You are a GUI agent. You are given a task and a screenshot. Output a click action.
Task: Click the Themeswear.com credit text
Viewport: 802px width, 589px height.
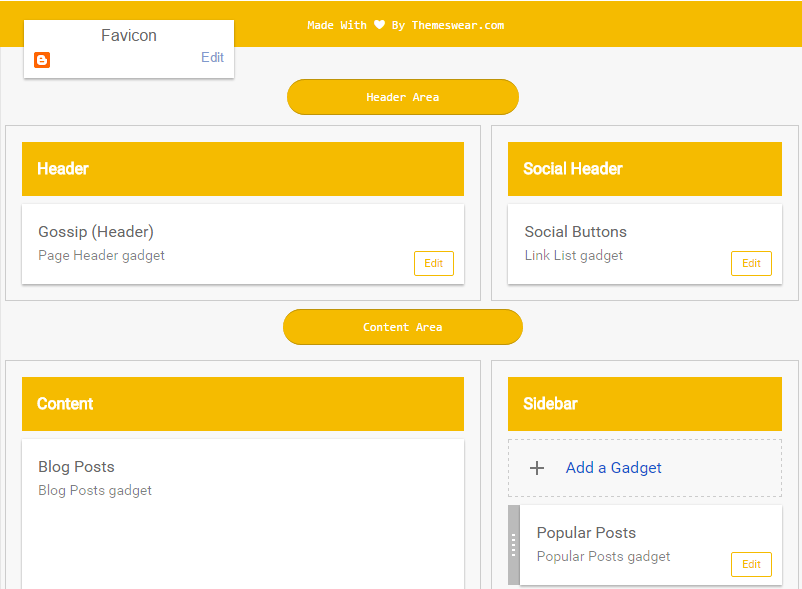[457, 25]
